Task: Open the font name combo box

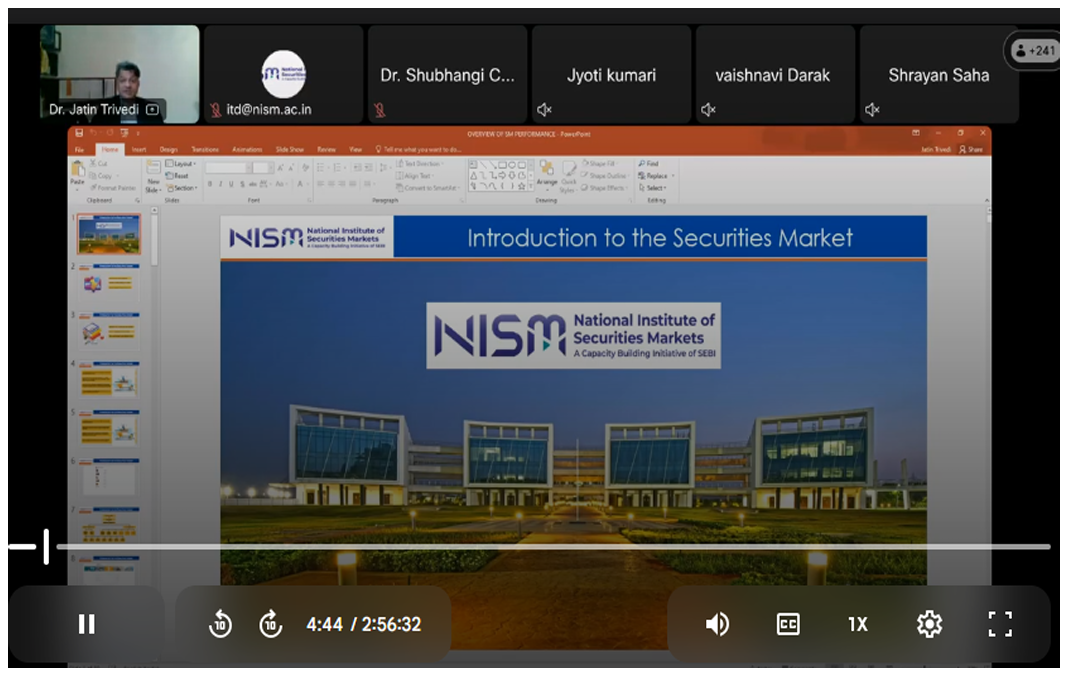Action: (229, 167)
